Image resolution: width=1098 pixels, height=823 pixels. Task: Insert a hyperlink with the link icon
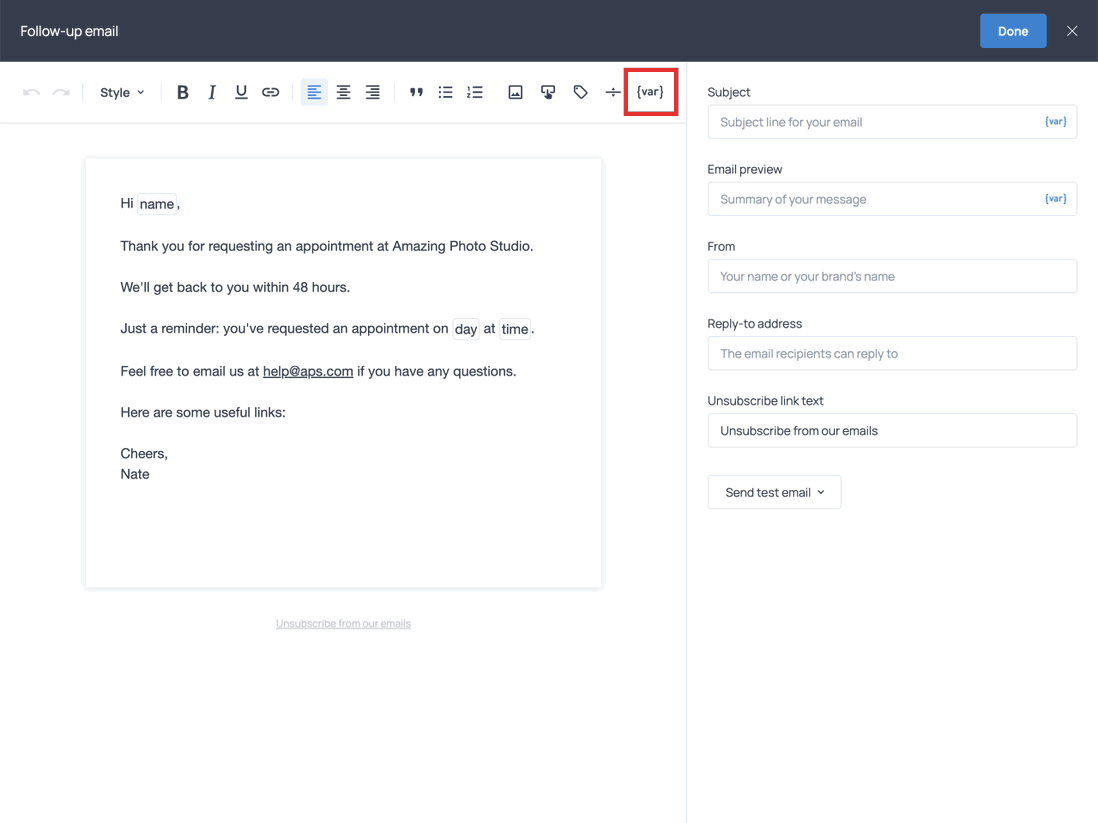270,91
